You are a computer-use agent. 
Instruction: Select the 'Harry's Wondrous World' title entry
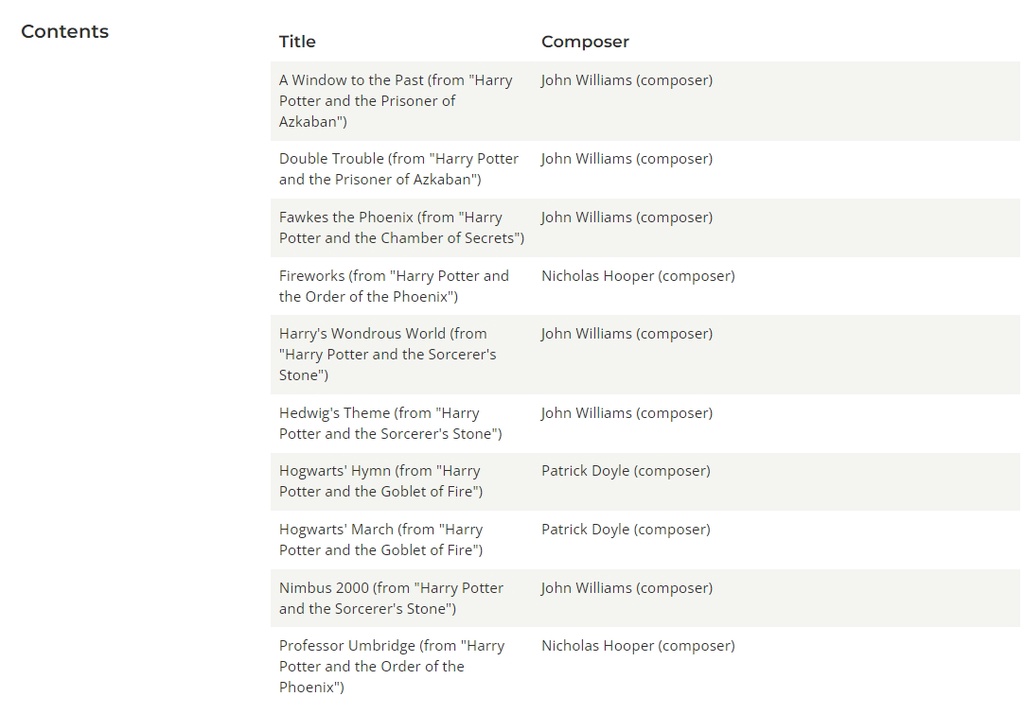coord(388,354)
